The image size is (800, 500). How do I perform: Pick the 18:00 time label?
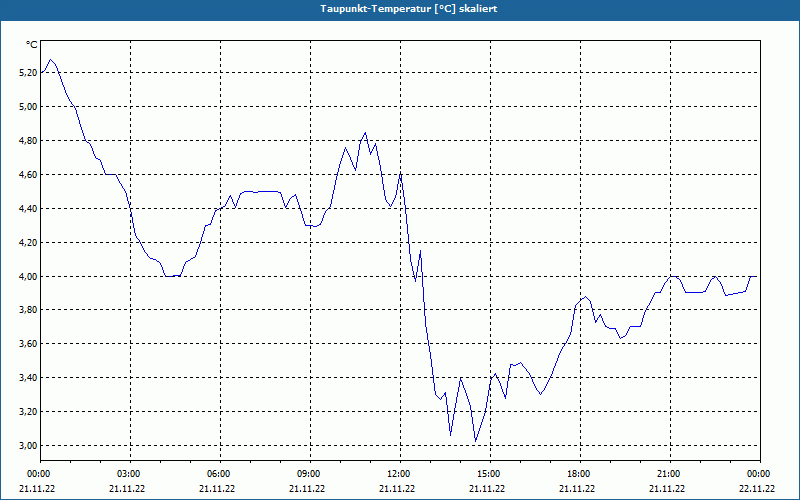[580, 474]
